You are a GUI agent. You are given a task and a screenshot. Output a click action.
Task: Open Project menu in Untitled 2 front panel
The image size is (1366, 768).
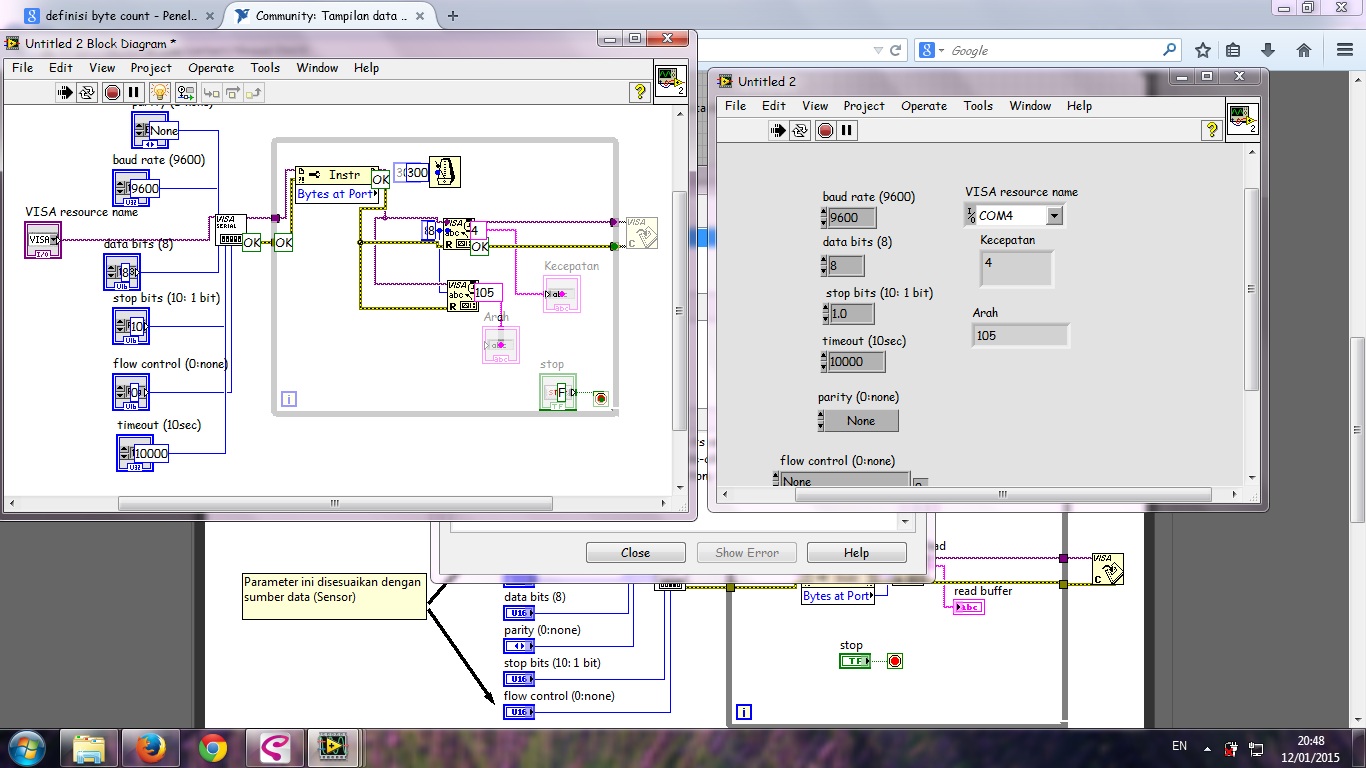coord(864,106)
